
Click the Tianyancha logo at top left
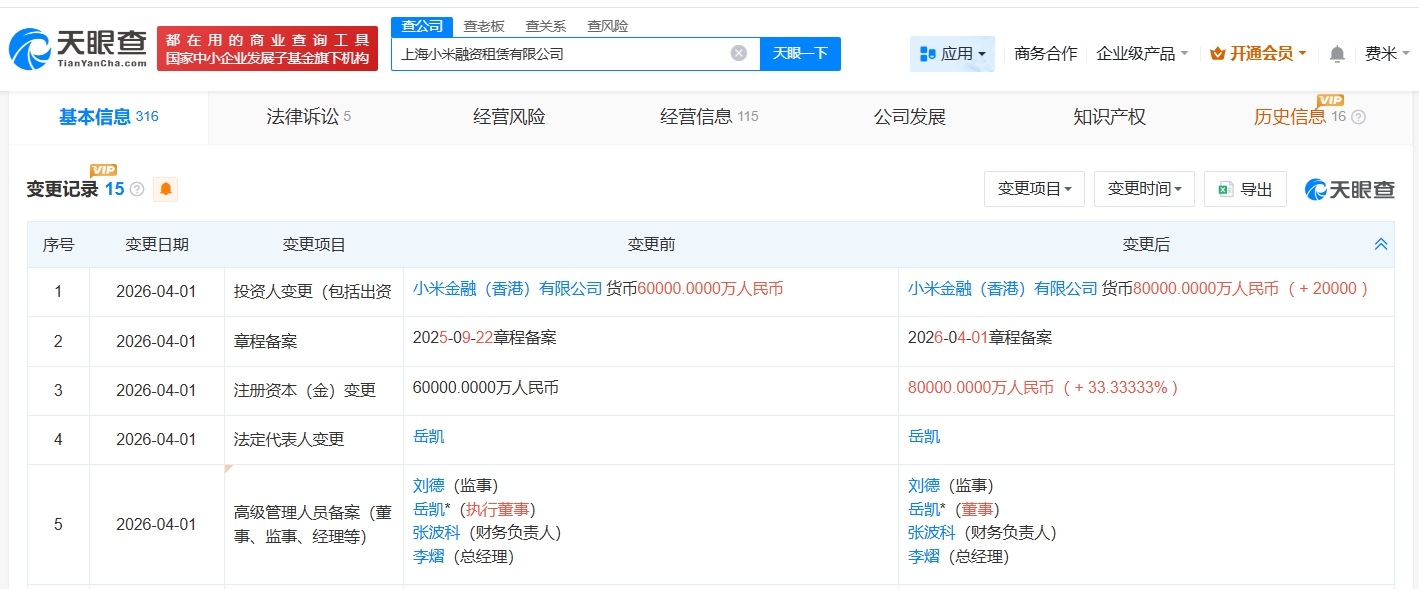click(78, 48)
